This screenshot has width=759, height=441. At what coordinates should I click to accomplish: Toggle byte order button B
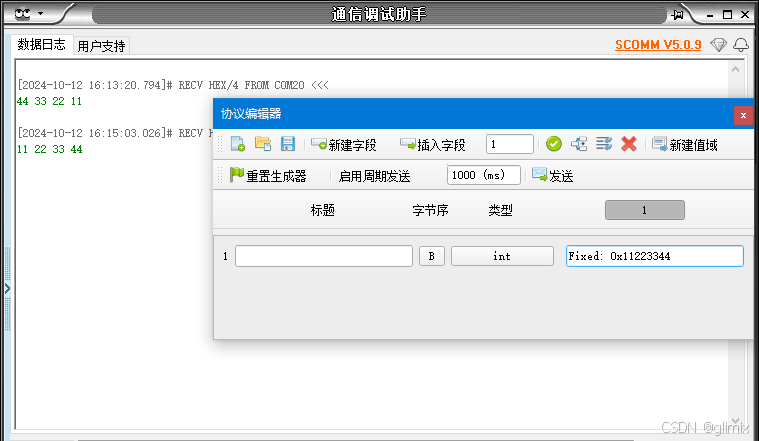click(432, 256)
